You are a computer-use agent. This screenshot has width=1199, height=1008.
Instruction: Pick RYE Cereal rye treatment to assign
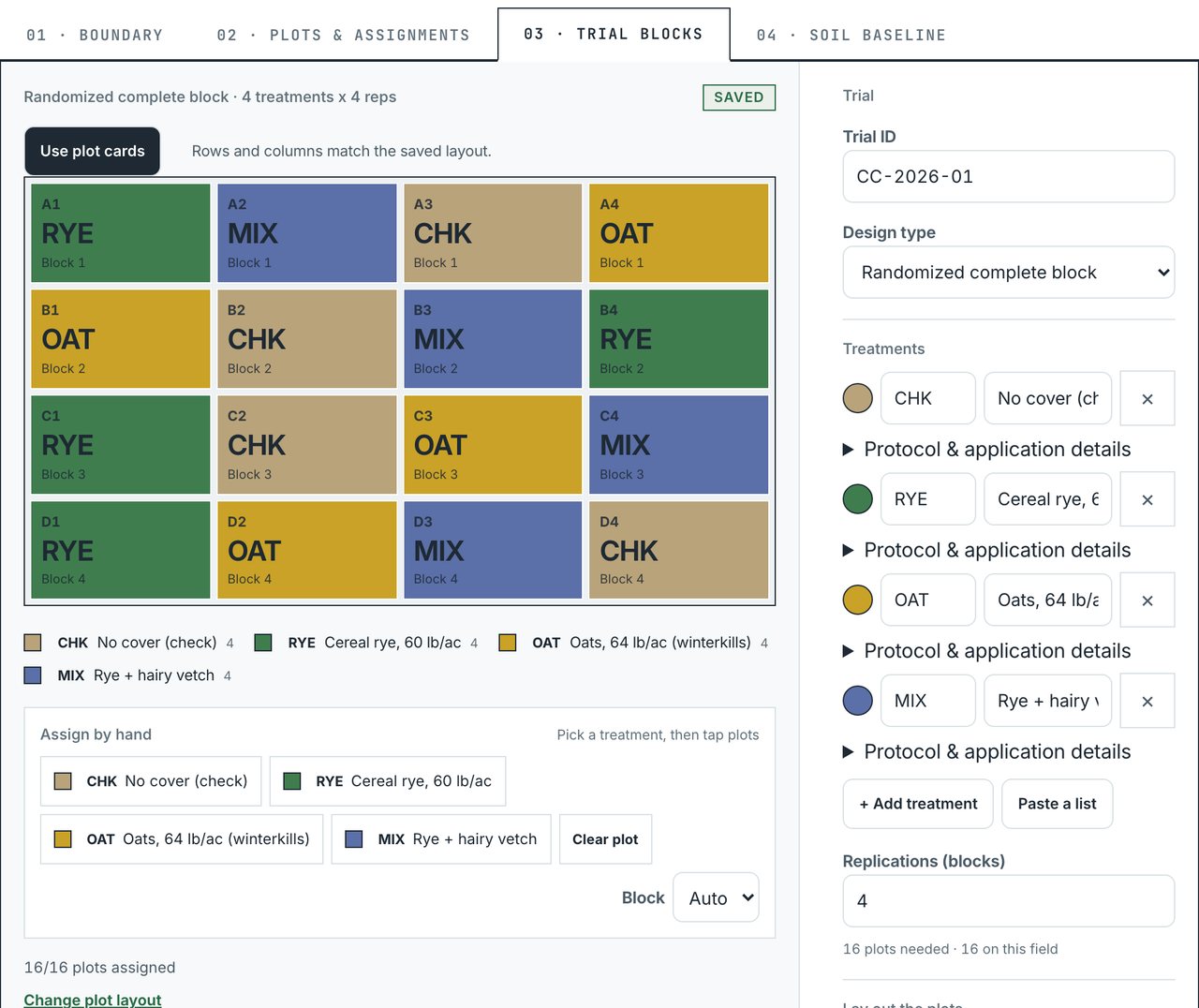click(388, 781)
